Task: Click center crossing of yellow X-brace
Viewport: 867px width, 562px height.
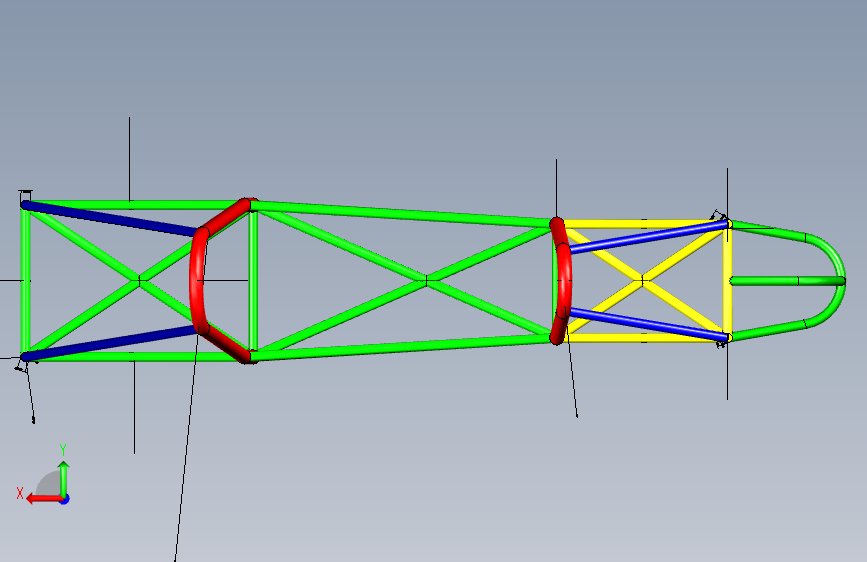Action: coord(643,281)
